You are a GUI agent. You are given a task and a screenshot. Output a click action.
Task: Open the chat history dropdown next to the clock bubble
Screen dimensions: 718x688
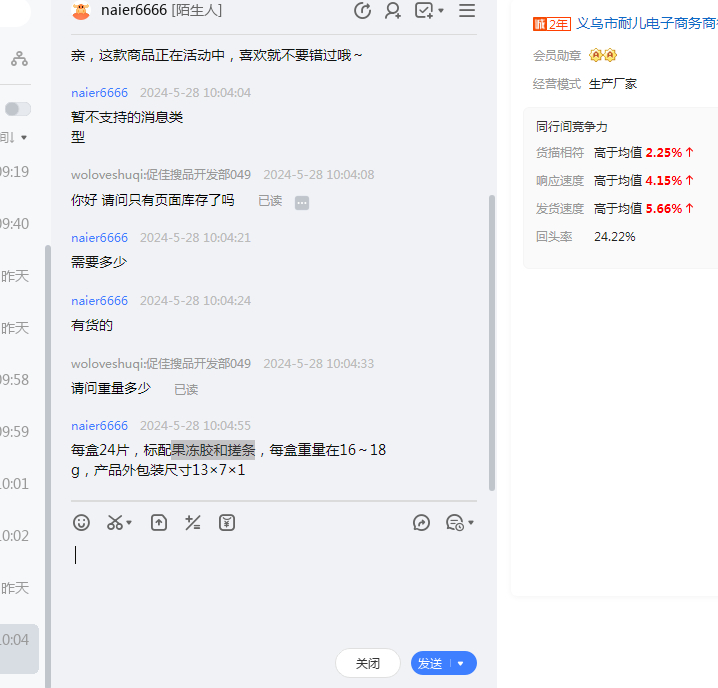click(470, 523)
